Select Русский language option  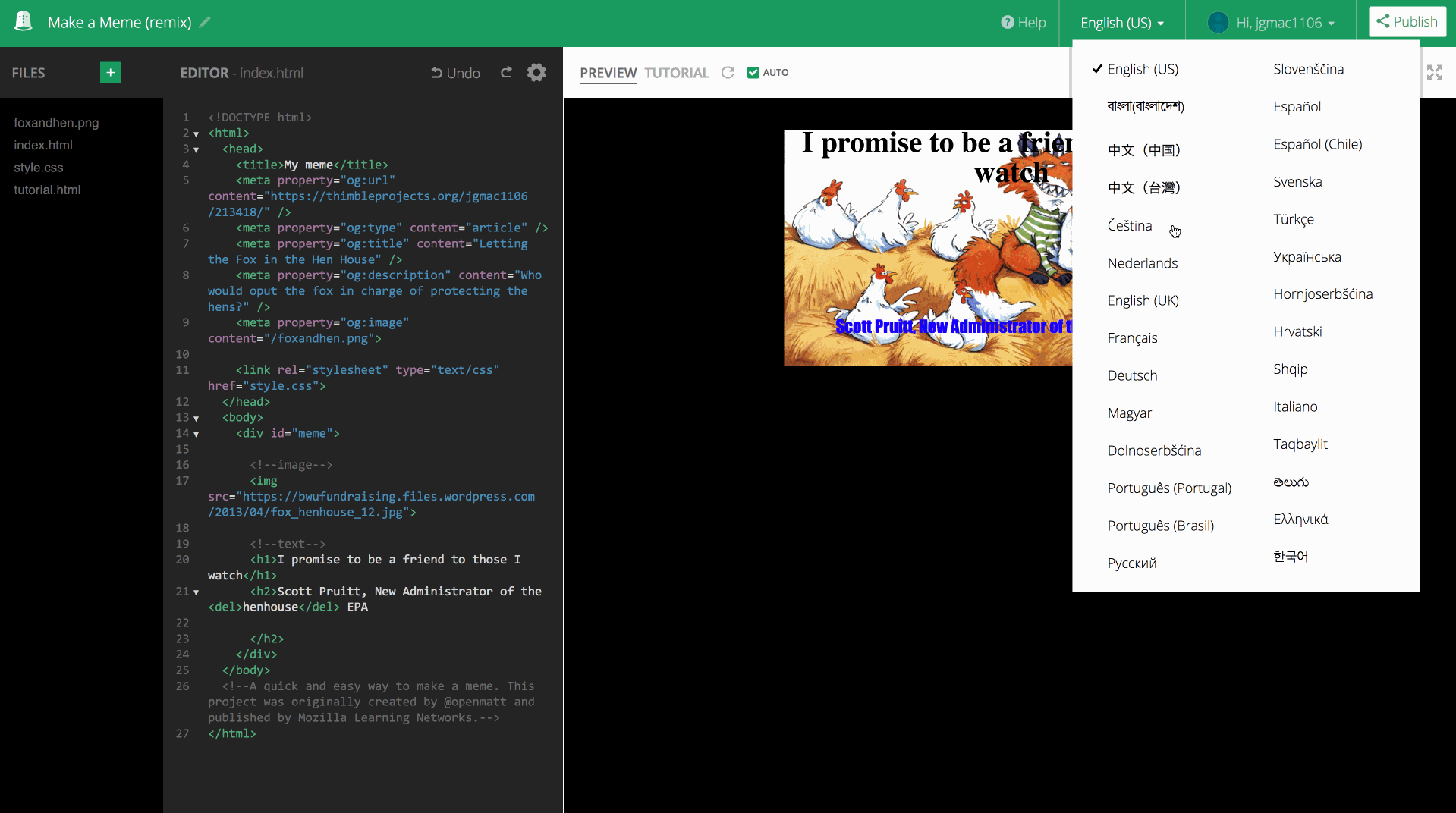click(x=1132, y=563)
